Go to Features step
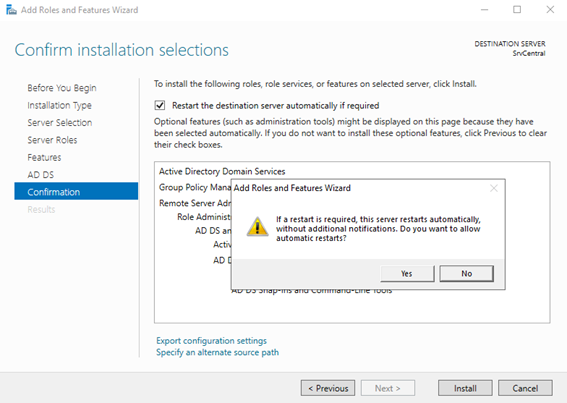The height and width of the screenshot is (403, 567). (44, 157)
